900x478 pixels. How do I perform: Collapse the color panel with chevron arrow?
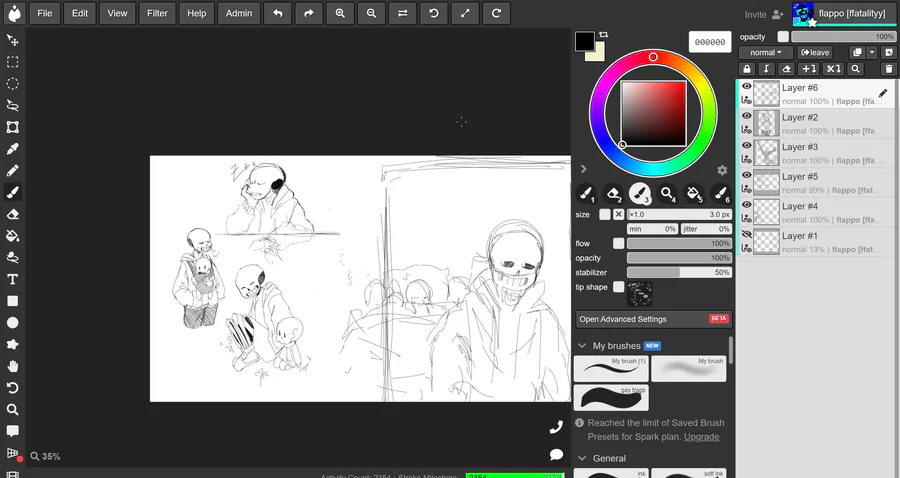click(583, 169)
